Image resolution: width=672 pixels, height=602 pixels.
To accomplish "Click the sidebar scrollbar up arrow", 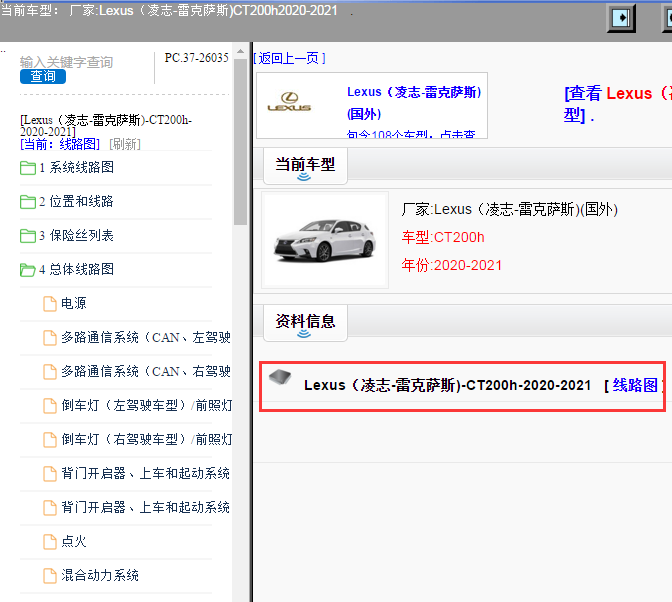I will point(240,51).
